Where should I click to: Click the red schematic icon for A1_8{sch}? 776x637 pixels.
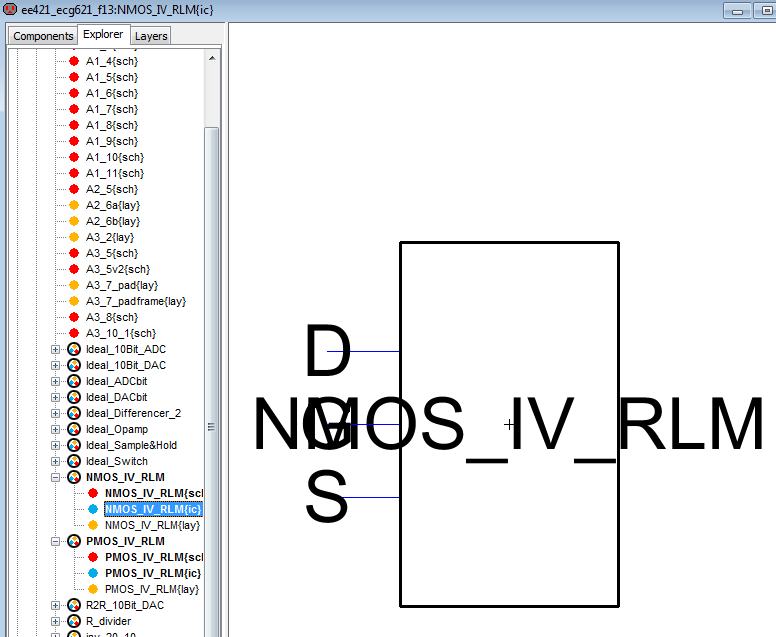click(x=74, y=125)
